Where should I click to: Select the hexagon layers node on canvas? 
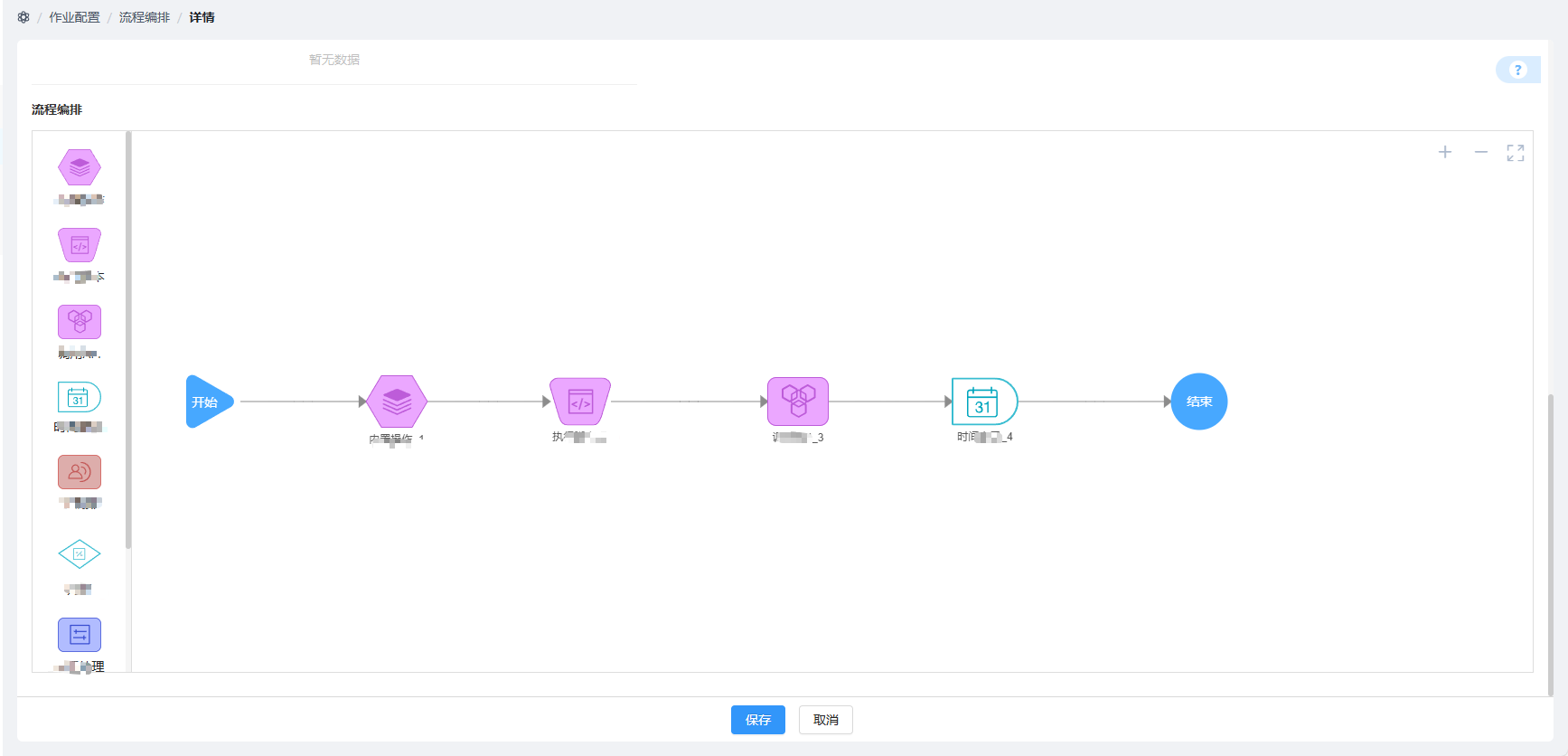(397, 402)
